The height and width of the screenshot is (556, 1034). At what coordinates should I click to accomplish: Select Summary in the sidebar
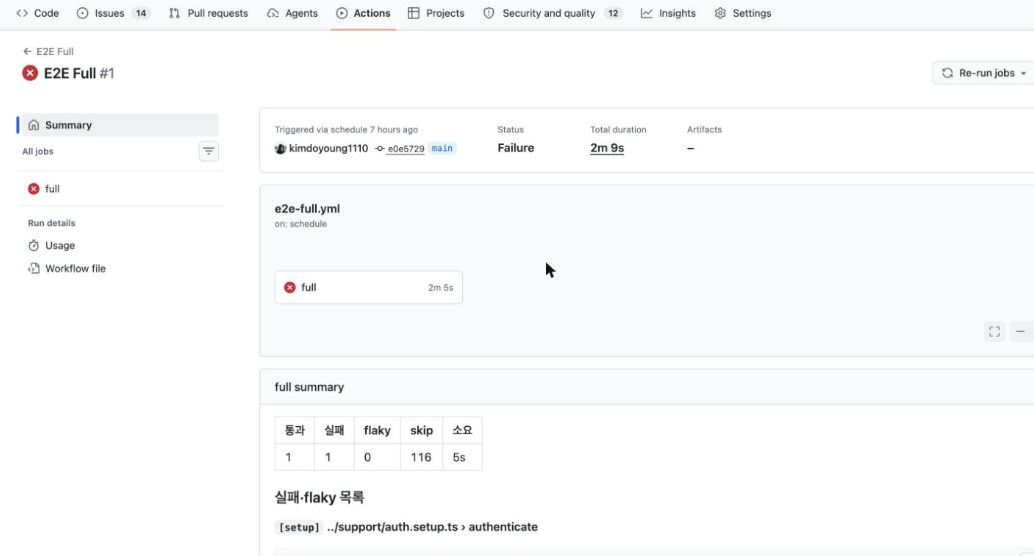[120, 125]
